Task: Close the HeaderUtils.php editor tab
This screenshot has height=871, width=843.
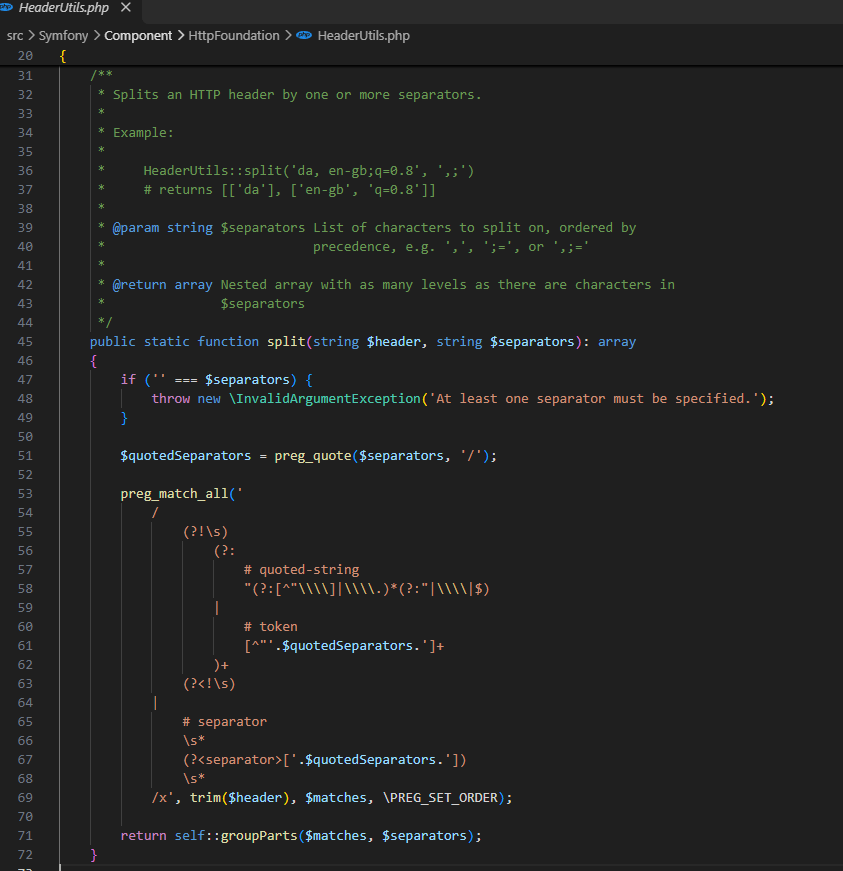Action: (126, 8)
